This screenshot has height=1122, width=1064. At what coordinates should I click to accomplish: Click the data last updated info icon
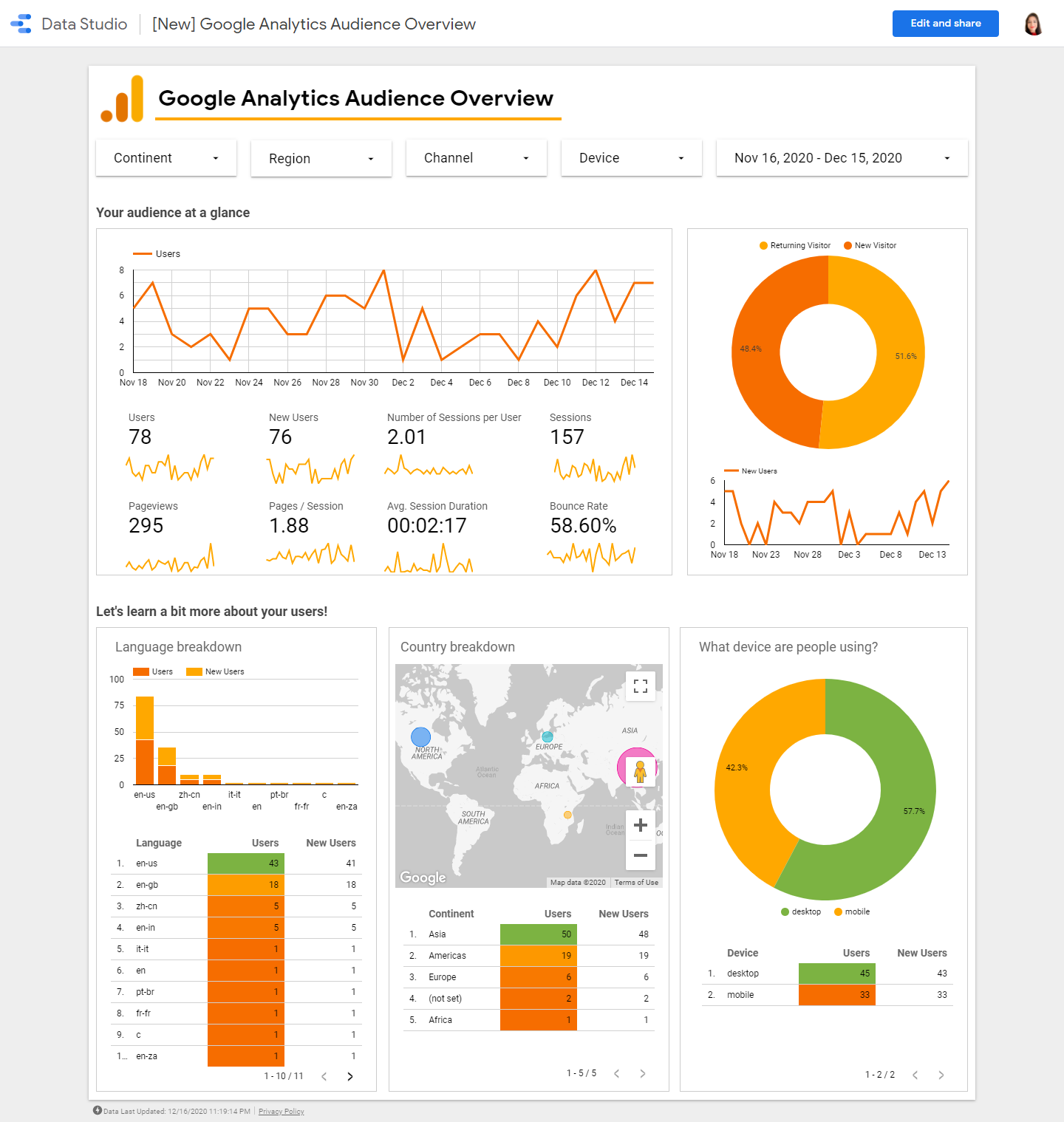(x=97, y=1110)
